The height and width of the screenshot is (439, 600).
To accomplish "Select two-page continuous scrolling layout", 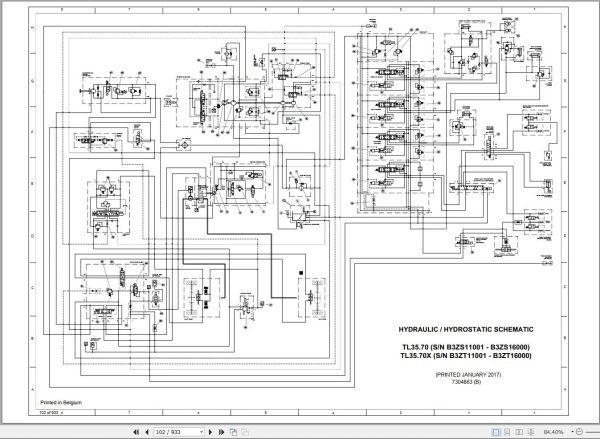I will pos(530,432).
